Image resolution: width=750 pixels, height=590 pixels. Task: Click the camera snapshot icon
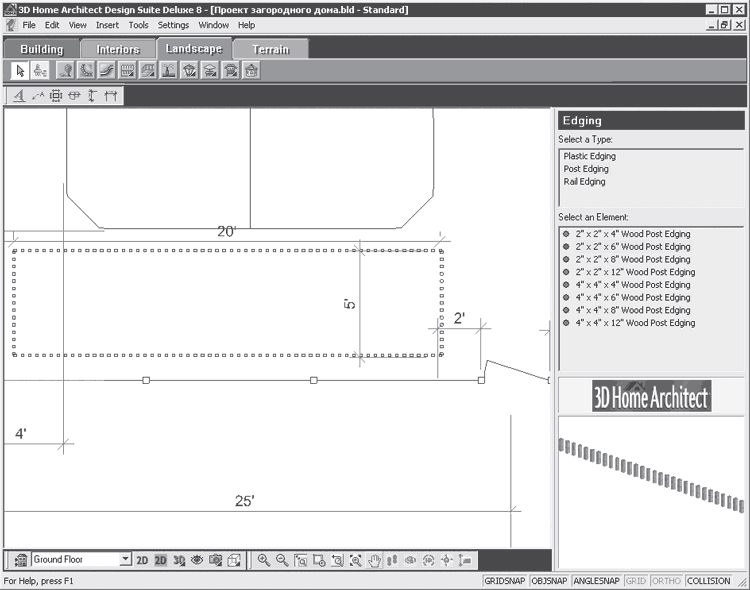214,560
